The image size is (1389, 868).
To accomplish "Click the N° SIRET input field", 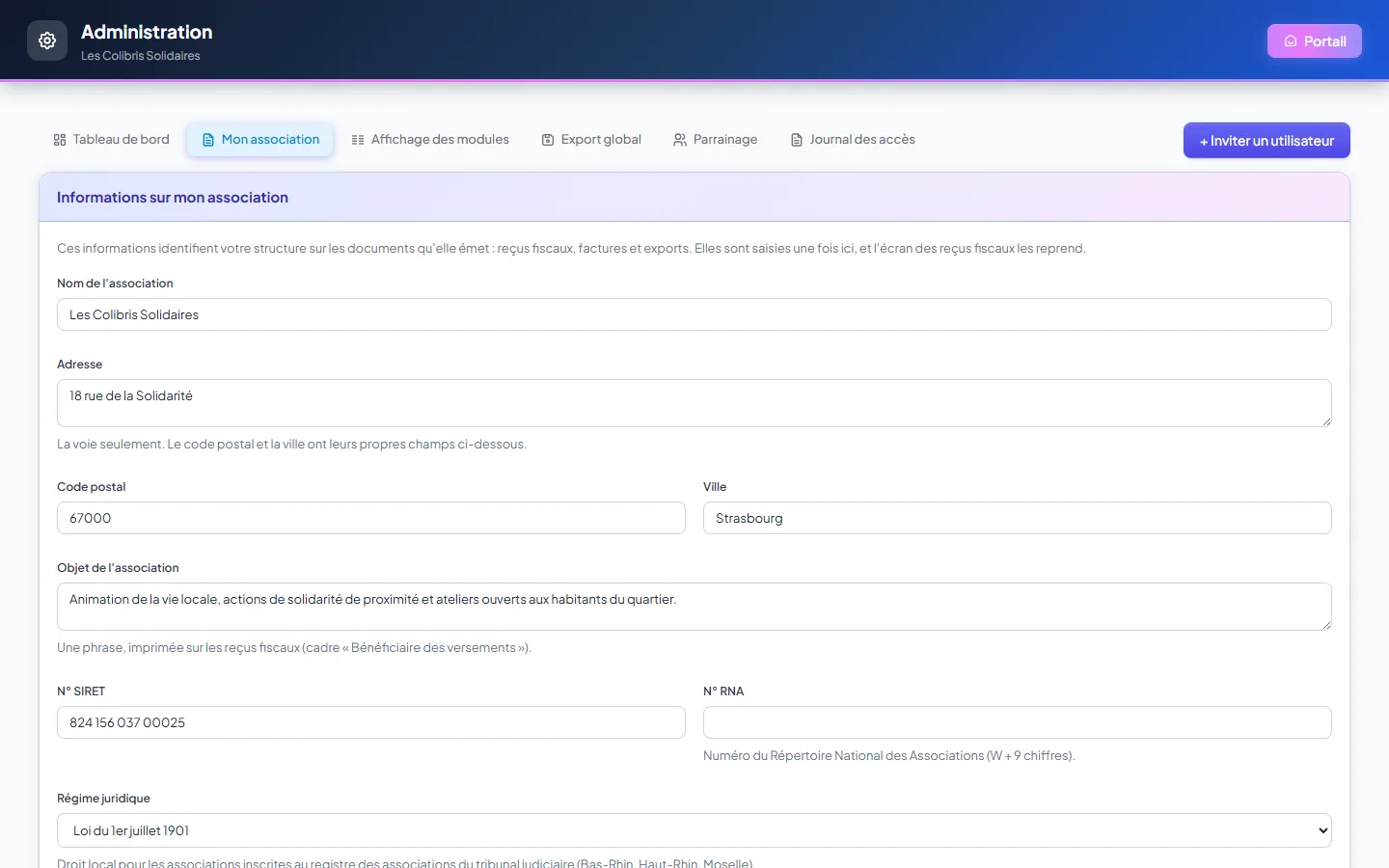I will coord(371,722).
